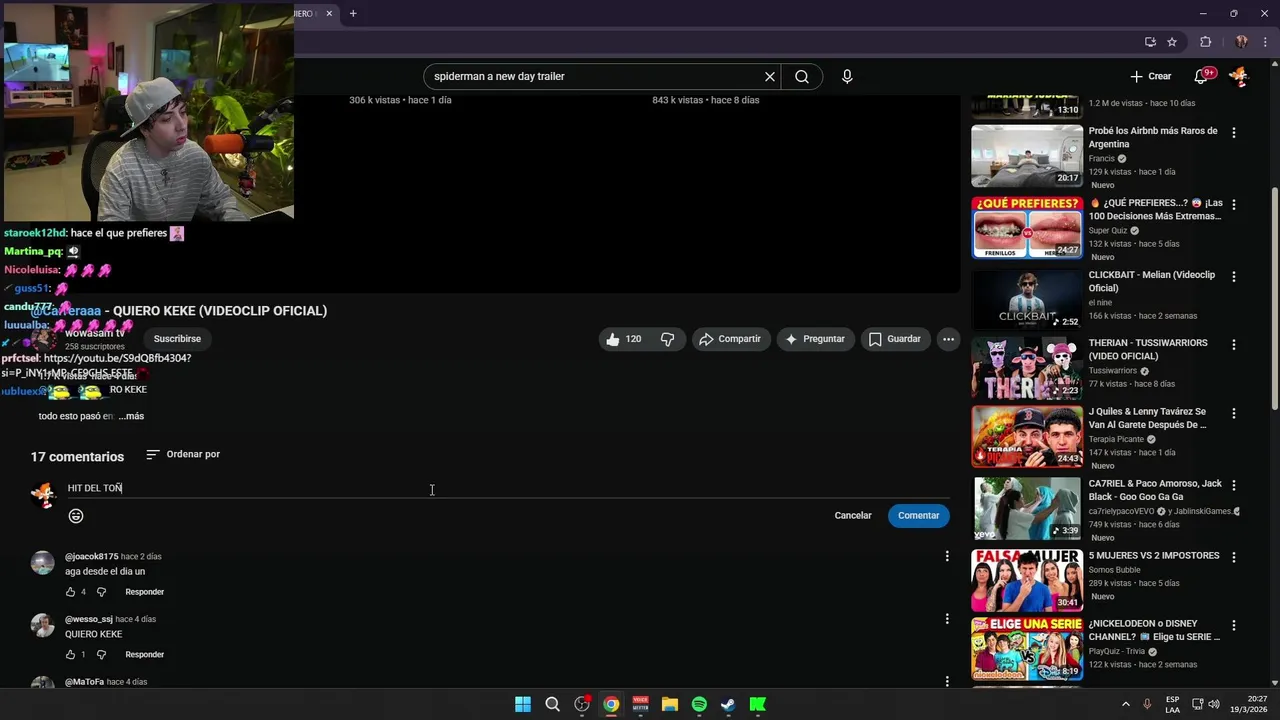Open the emoji picker for the comment
Screen dimensions: 1280x720
click(x=76, y=516)
